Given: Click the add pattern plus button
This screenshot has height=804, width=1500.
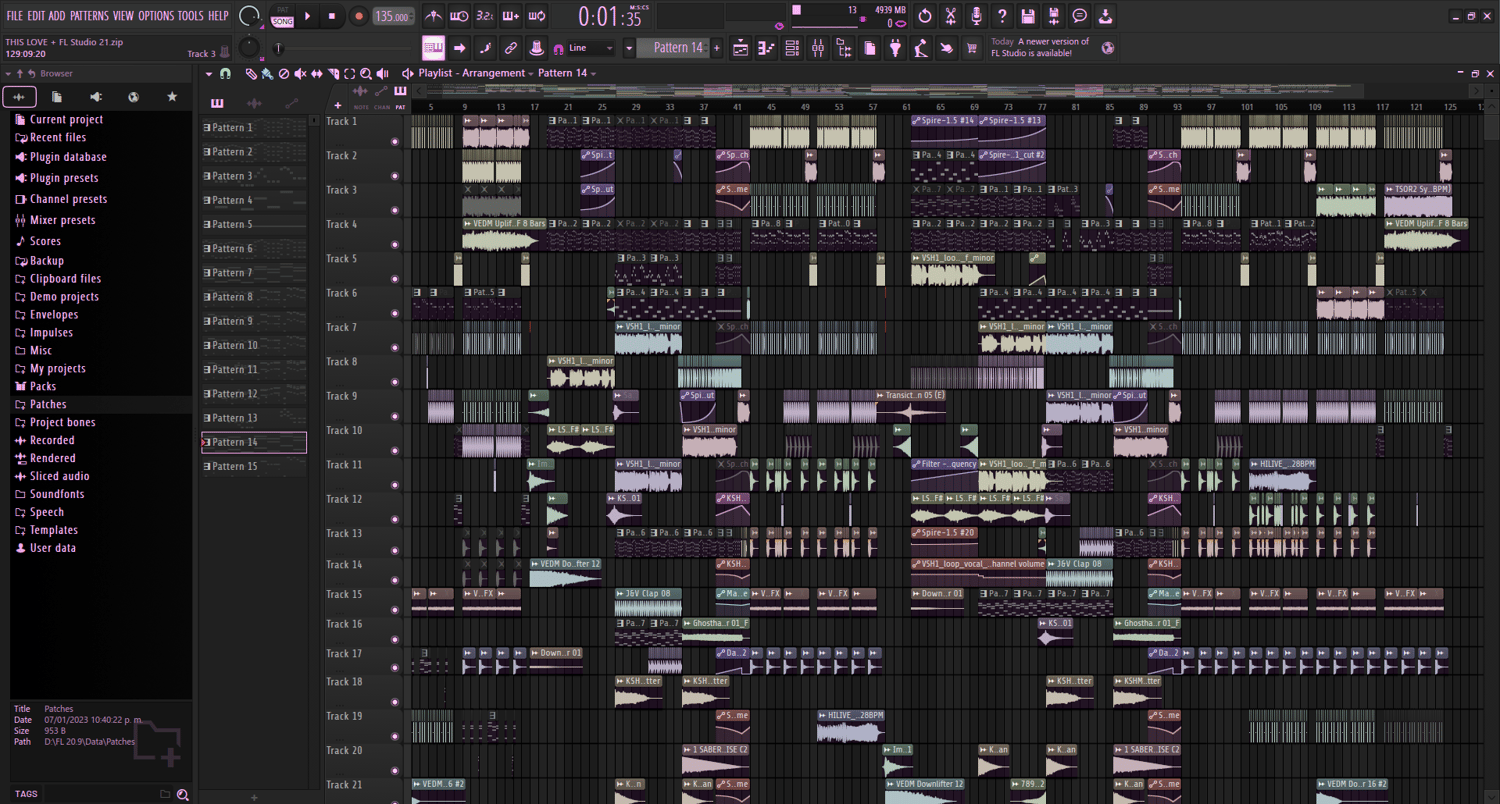Looking at the screenshot, I should coord(717,48).
